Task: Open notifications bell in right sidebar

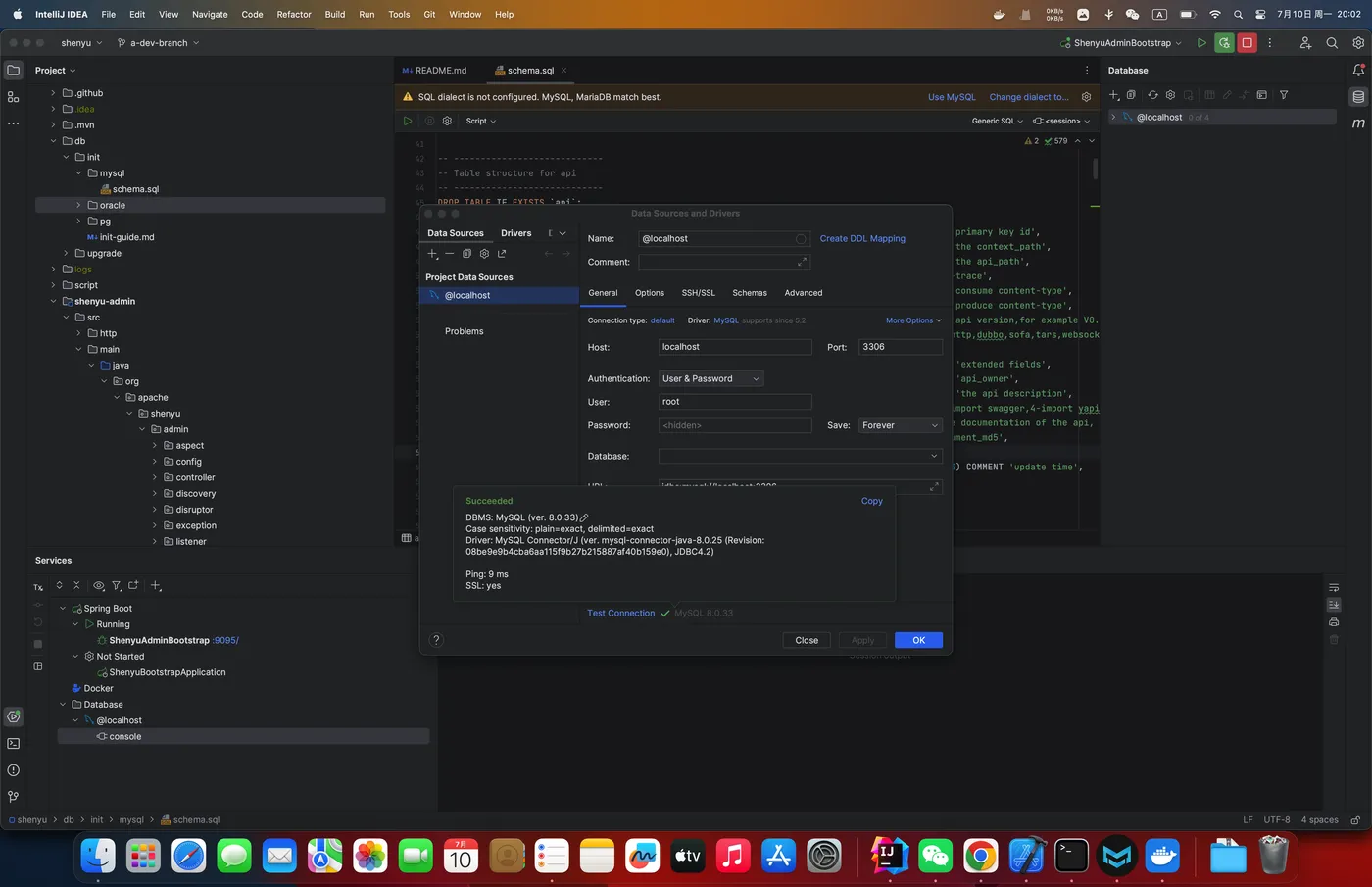Action: point(1358,71)
